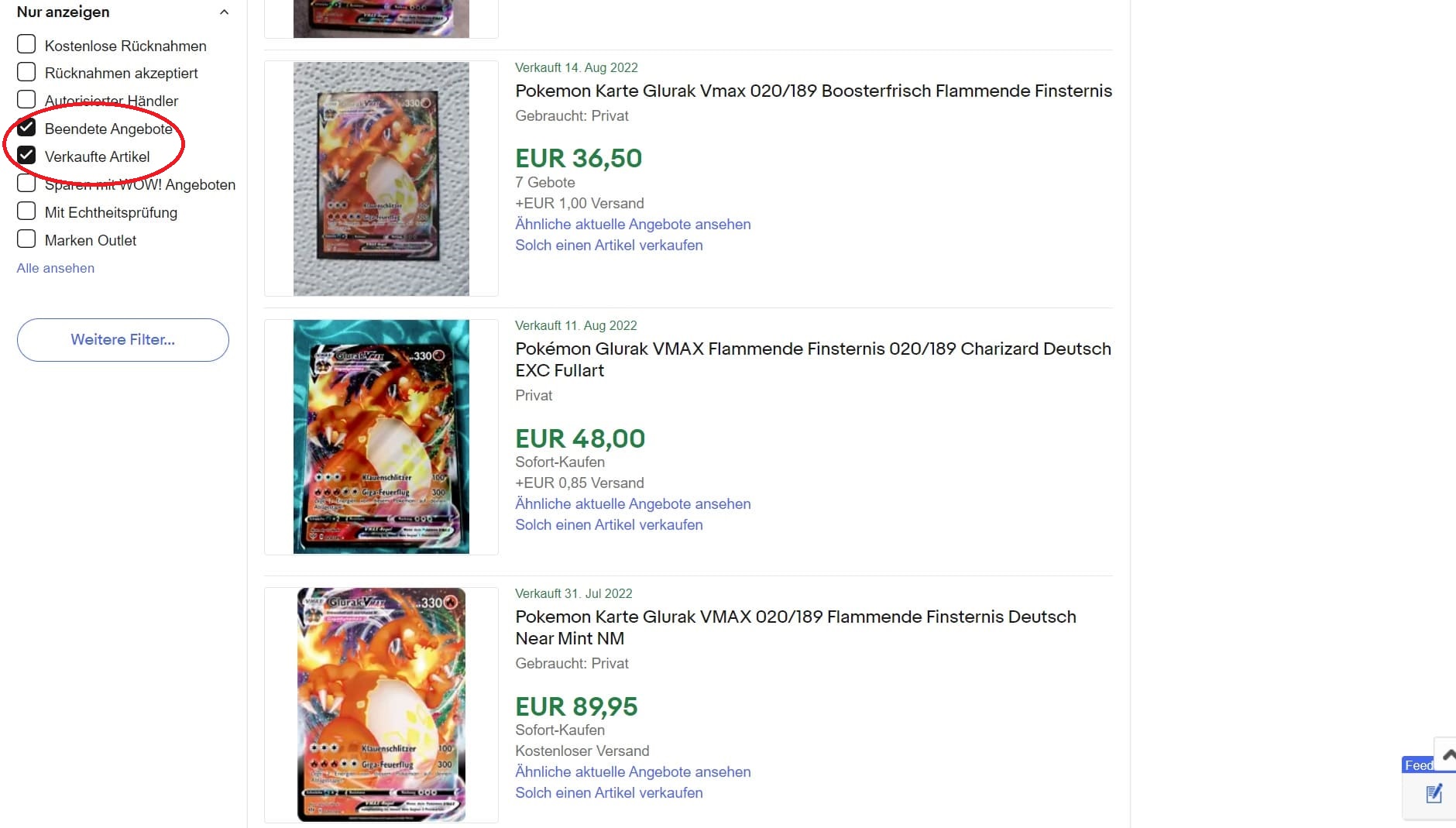Image resolution: width=1456 pixels, height=828 pixels.
Task: Select the Marken Outlet checkbox
Action: tap(26, 239)
